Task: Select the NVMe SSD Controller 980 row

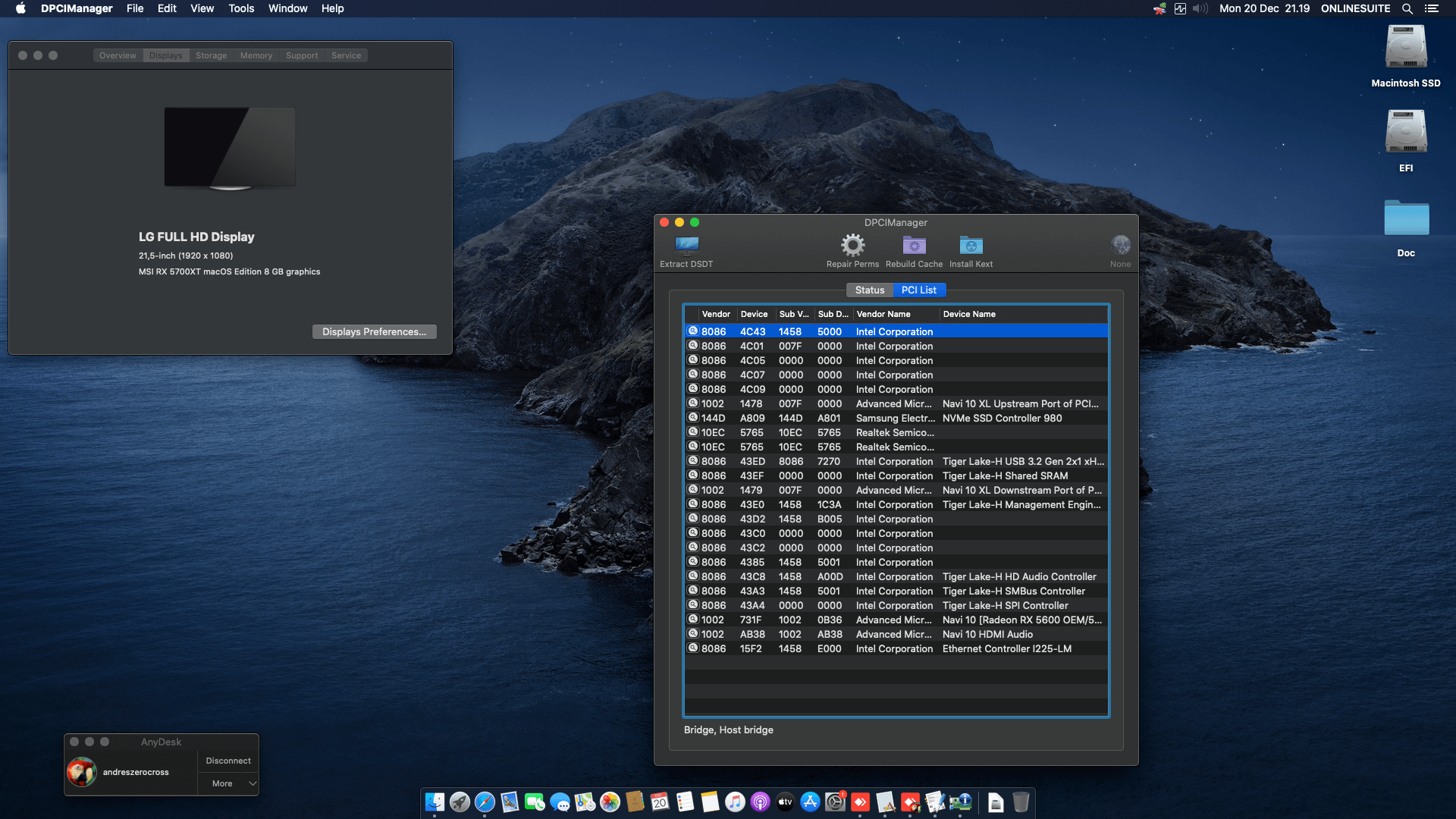Action: pos(896,418)
